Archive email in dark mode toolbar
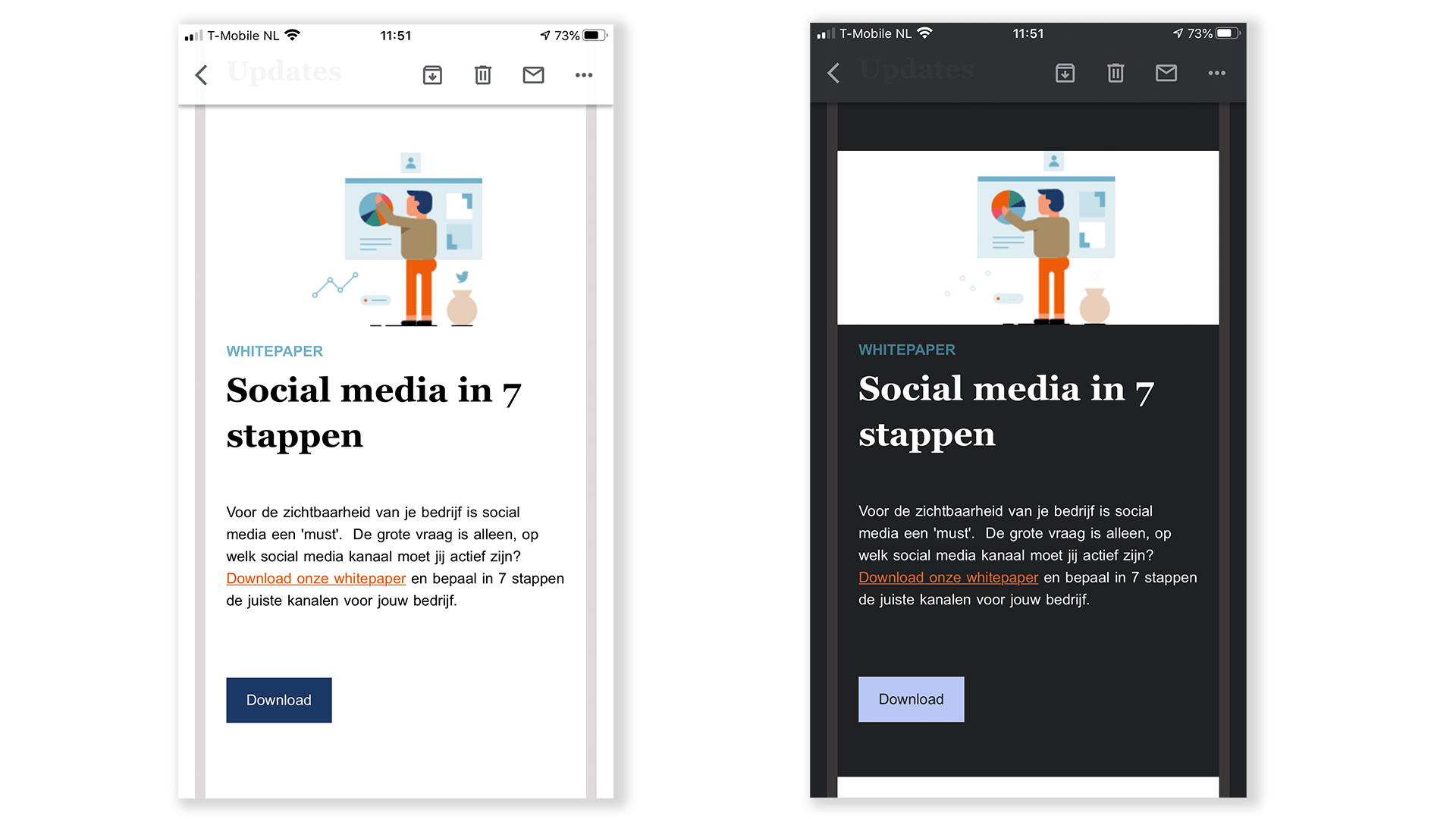The height and width of the screenshot is (819, 1456). (1065, 74)
